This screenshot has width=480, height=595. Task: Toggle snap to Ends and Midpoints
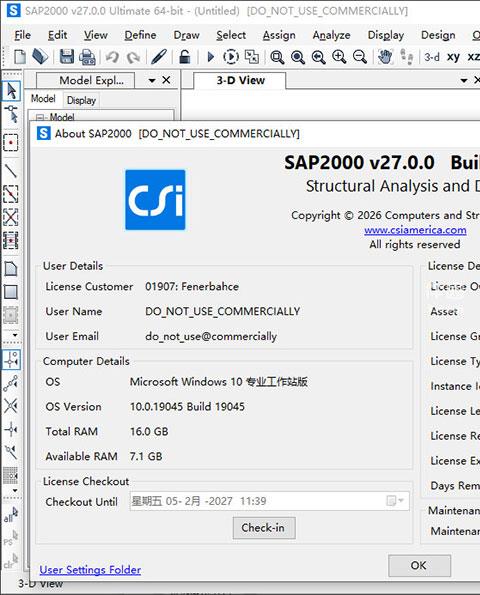(11, 383)
